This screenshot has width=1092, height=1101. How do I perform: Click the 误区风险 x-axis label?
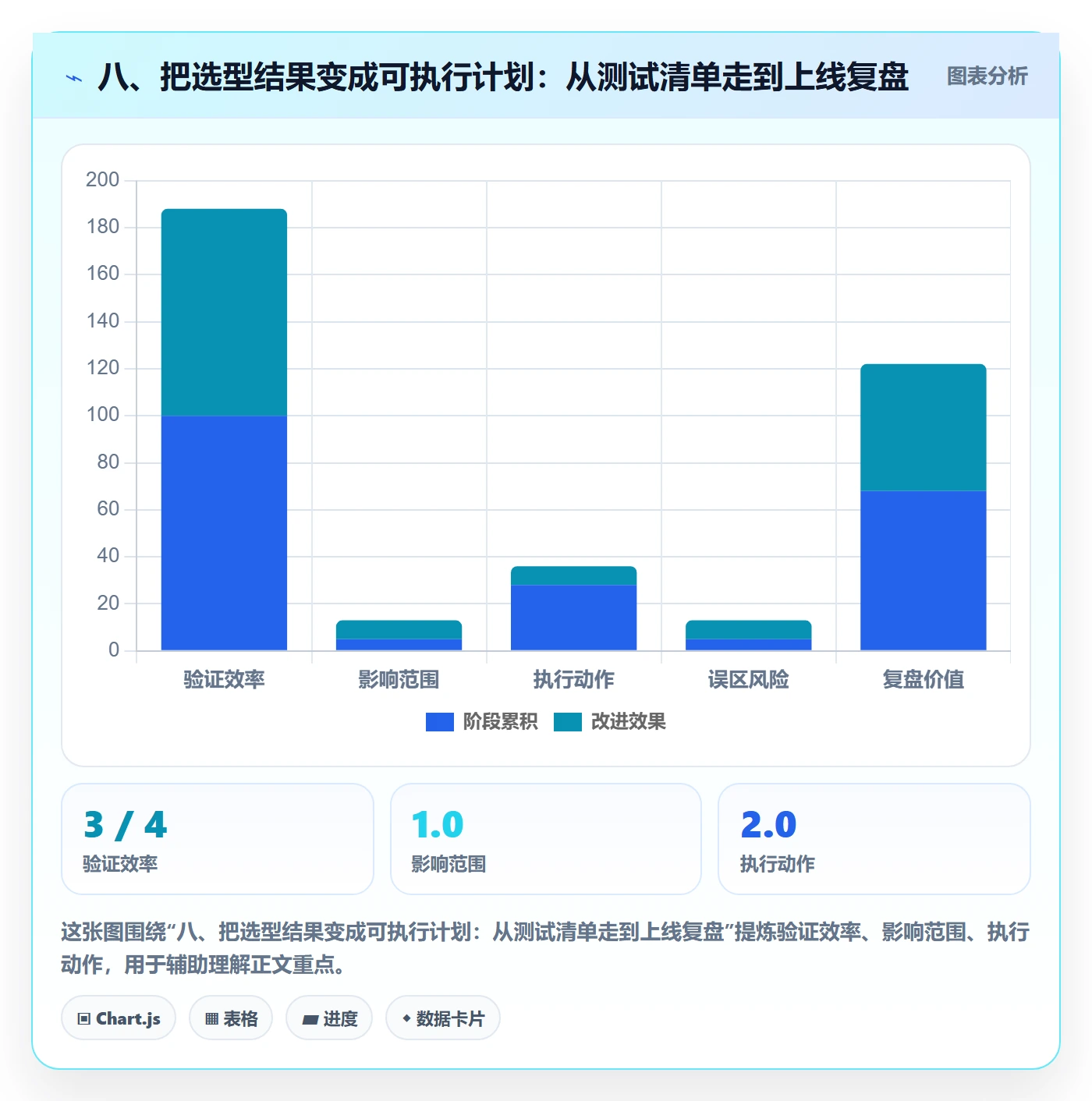click(x=748, y=680)
